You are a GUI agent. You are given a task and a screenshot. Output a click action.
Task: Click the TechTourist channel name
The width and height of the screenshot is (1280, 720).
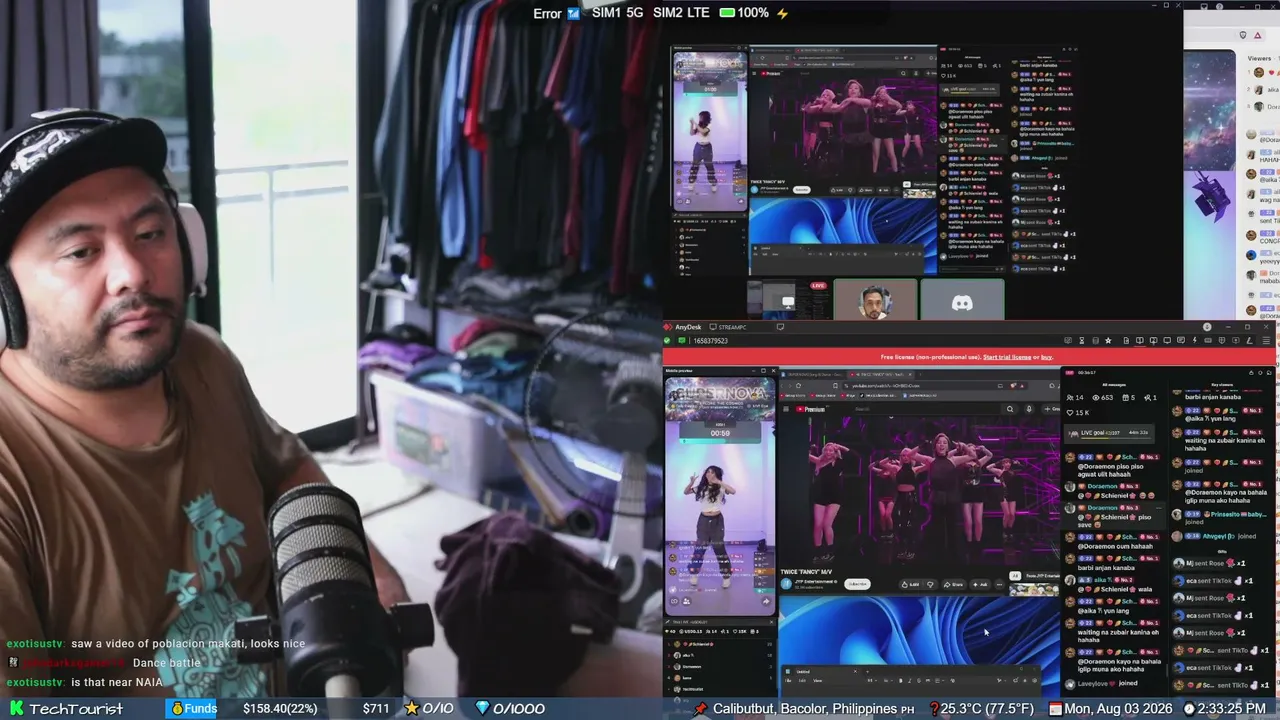coord(76,708)
